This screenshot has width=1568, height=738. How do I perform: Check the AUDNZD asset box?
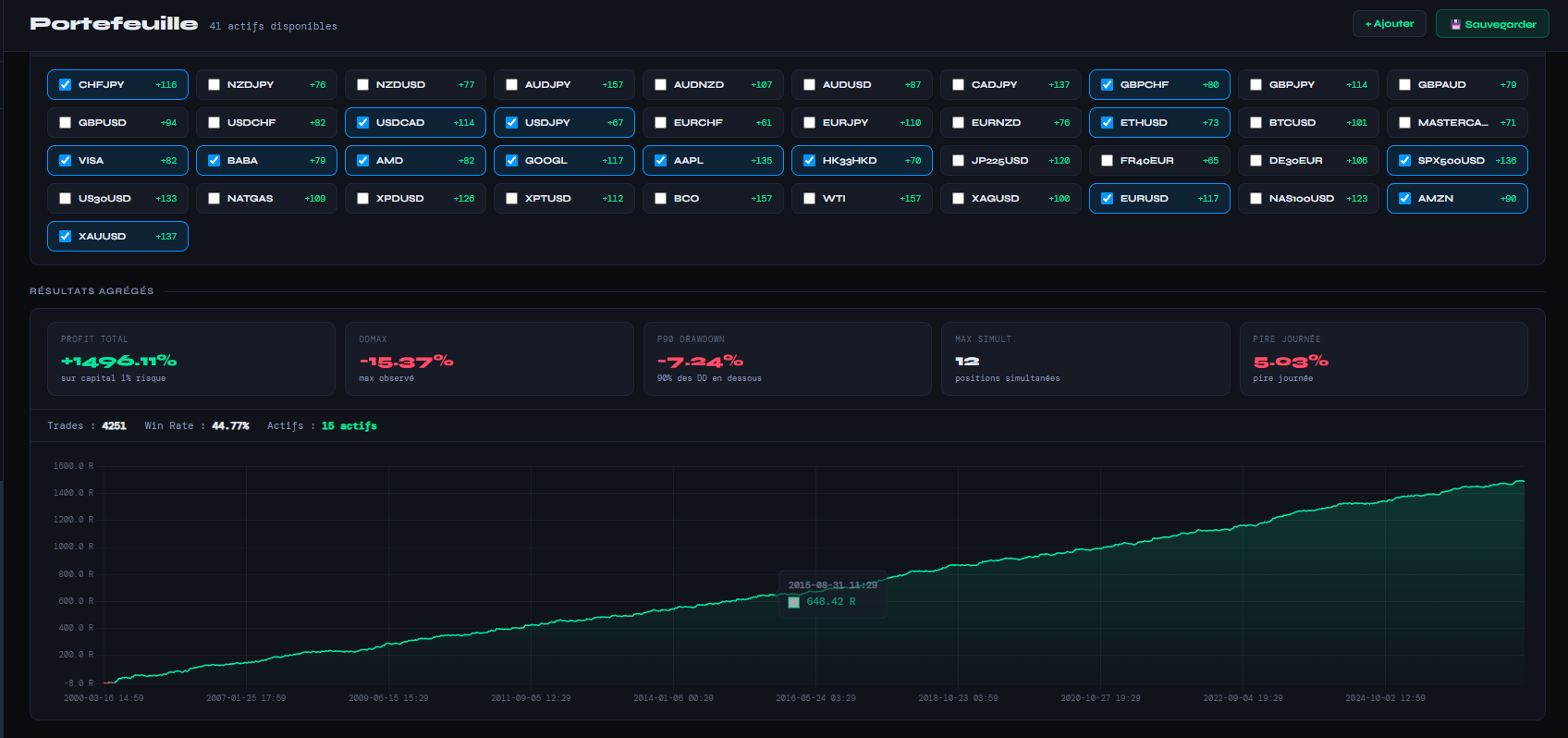(x=661, y=84)
